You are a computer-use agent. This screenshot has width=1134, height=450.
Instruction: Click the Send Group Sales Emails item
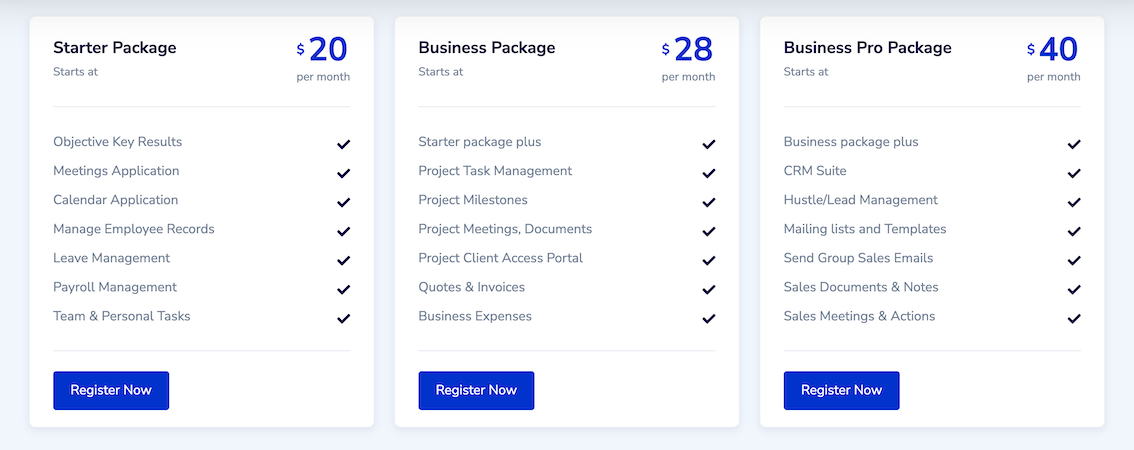[858, 258]
